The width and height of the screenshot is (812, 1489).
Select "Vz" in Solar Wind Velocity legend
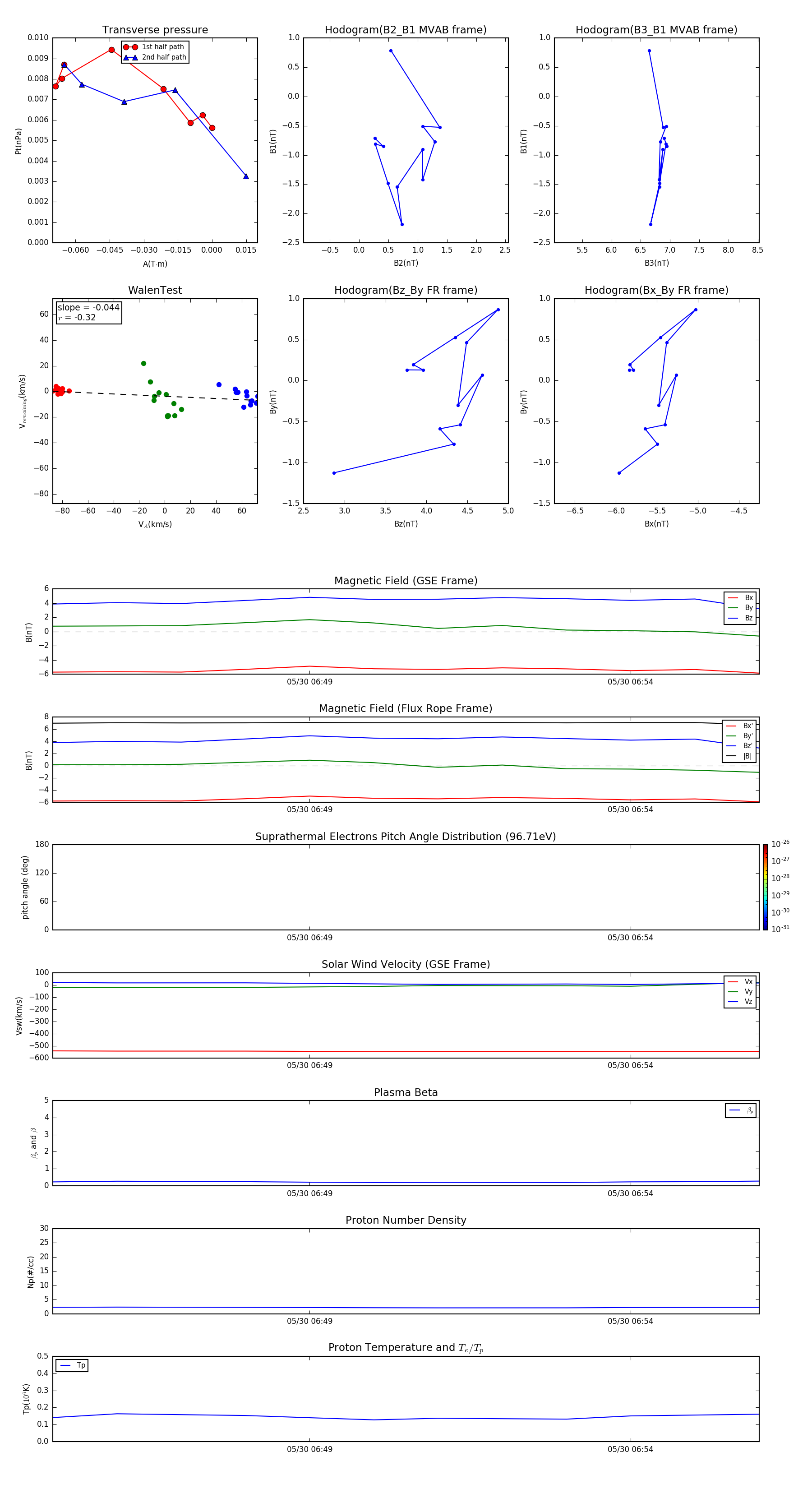click(740, 1002)
